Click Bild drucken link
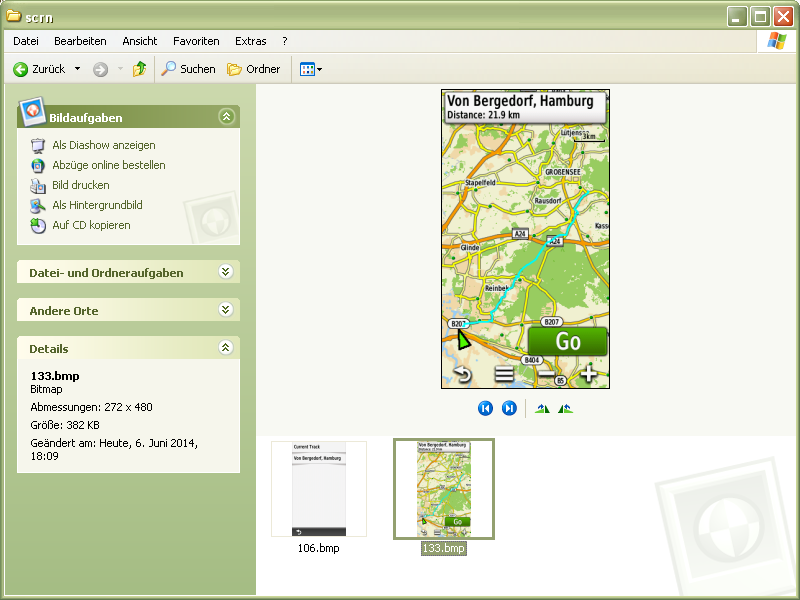This screenshot has height=600, width=800. click(x=81, y=185)
